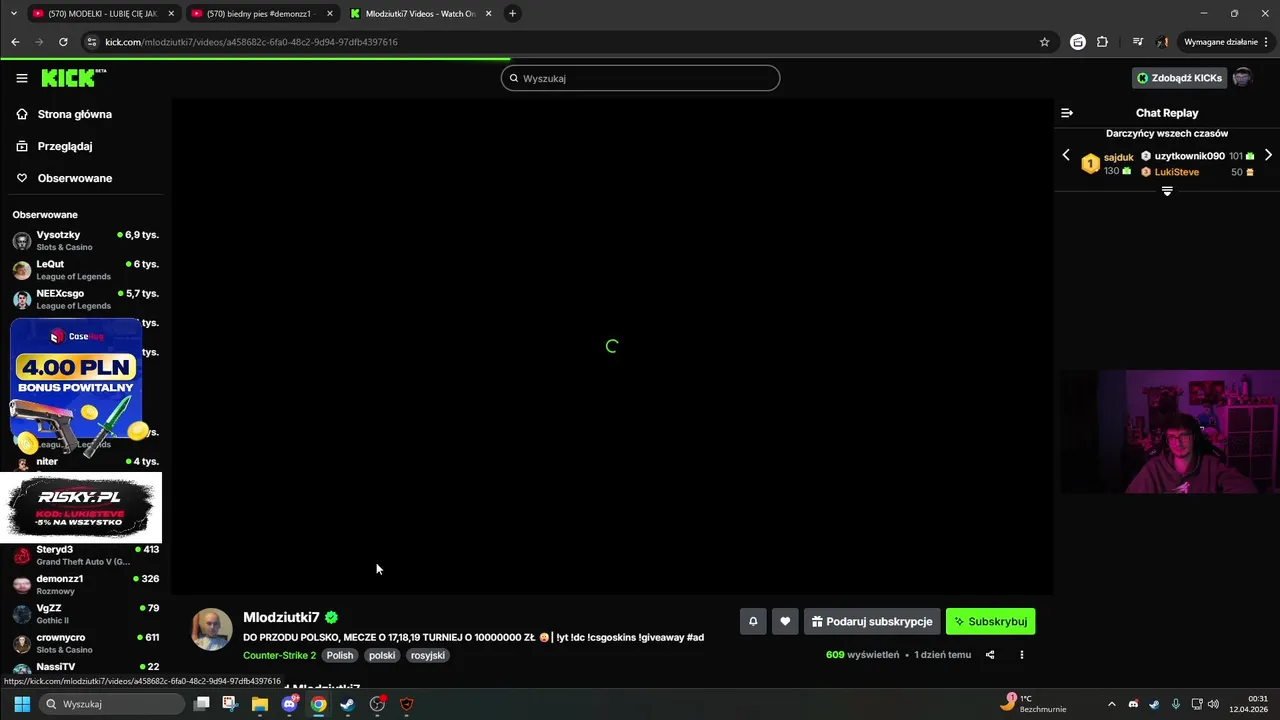Click the 4.00 PLN bonus ad
The width and height of the screenshot is (1280, 720).
[x=76, y=387]
